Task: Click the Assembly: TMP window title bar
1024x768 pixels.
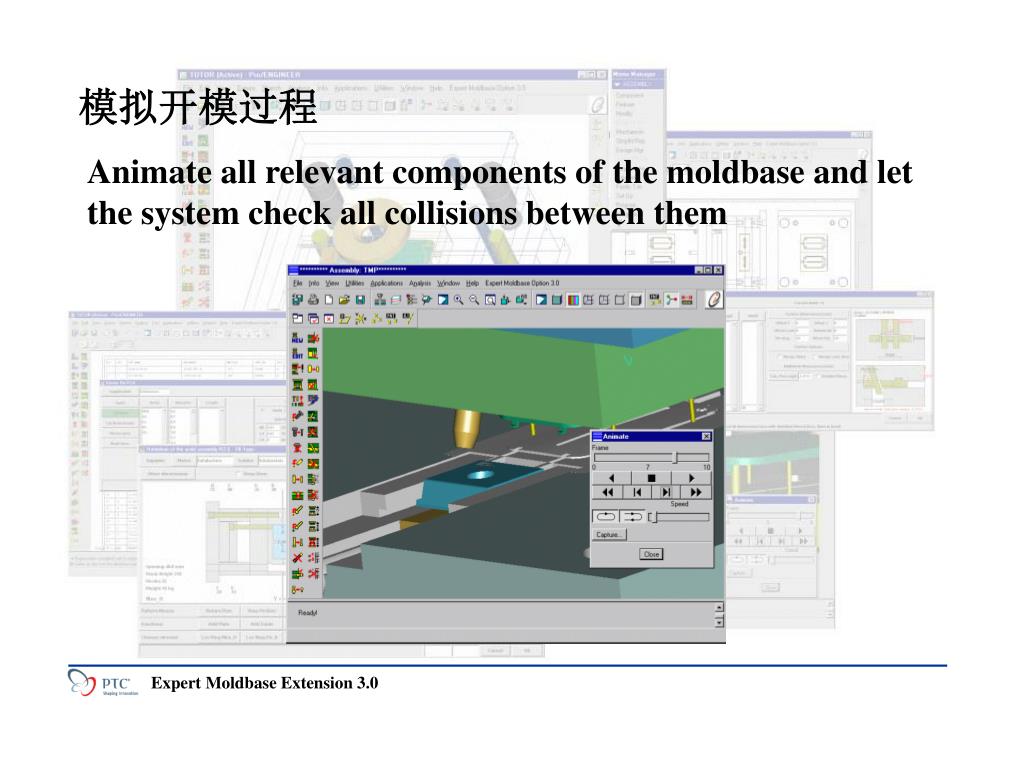Action: tap(506, 270)
